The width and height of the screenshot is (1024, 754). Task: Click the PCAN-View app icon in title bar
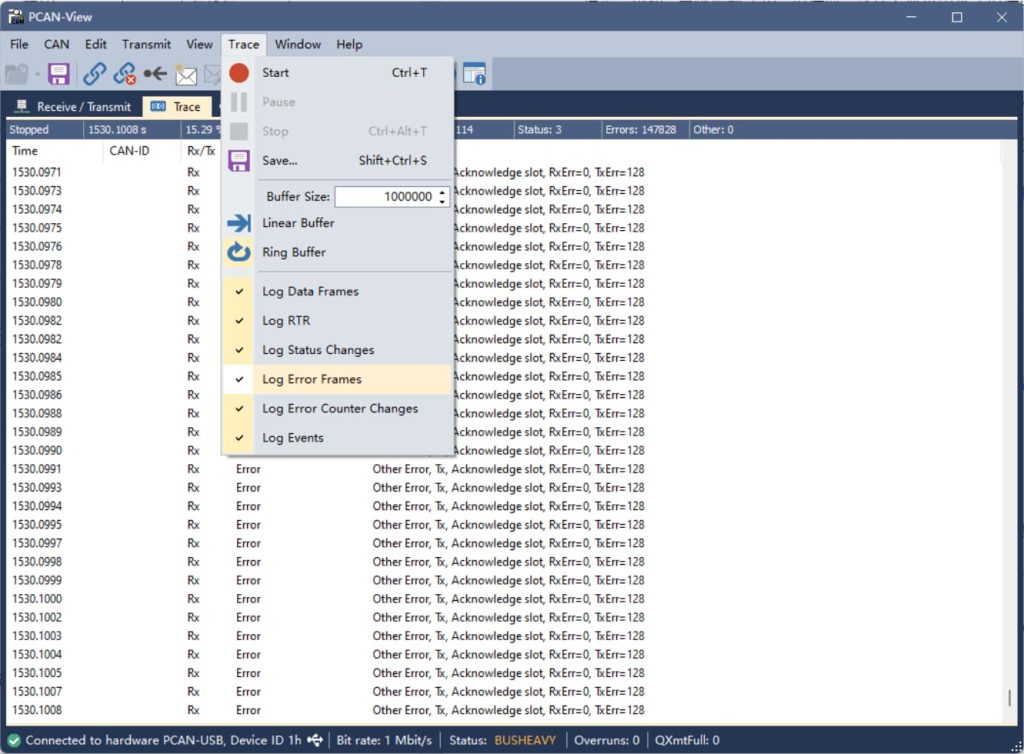(16, 17)
